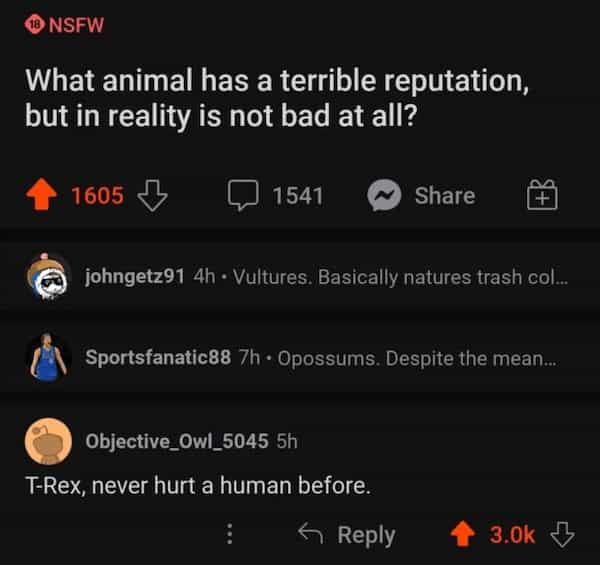Tap the Messenger share icon
The height and width of the screenshot is (565, 600).
[x=386, y=196]
